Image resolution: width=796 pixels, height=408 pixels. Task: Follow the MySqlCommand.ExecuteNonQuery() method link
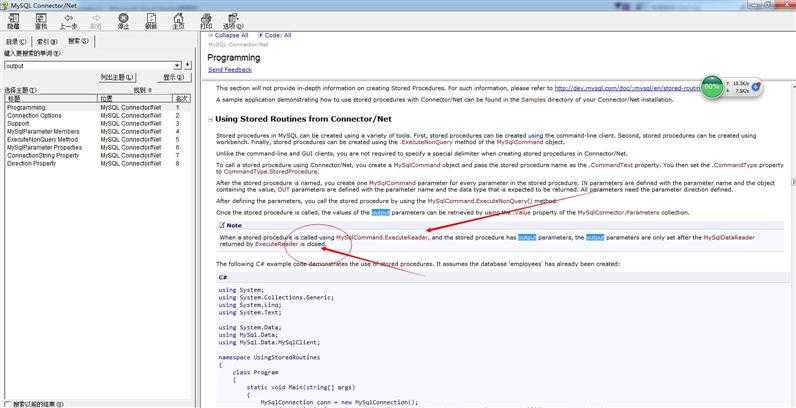[x=480, y=201]
